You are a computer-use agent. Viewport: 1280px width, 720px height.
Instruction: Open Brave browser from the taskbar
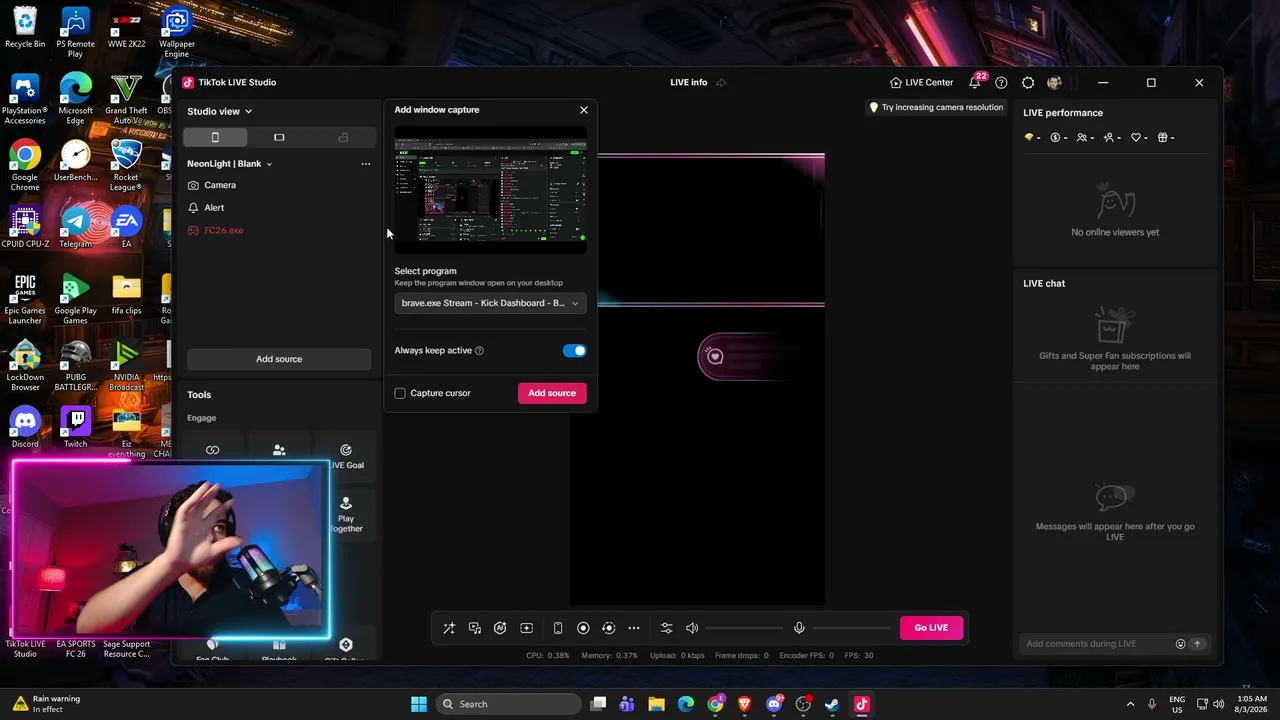pos(744,704)
